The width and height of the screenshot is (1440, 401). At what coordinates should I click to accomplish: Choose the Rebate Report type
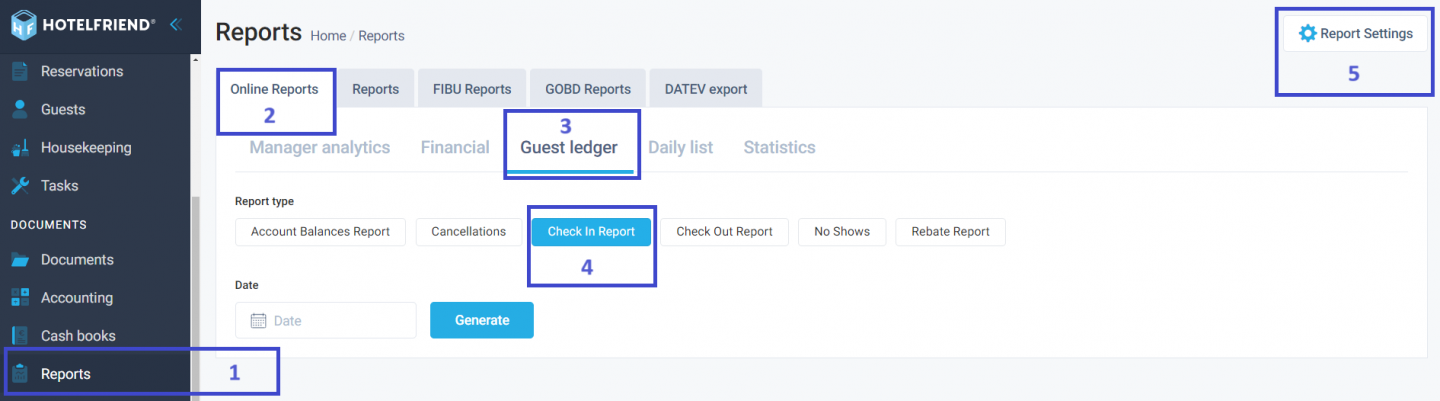(950, 231)
